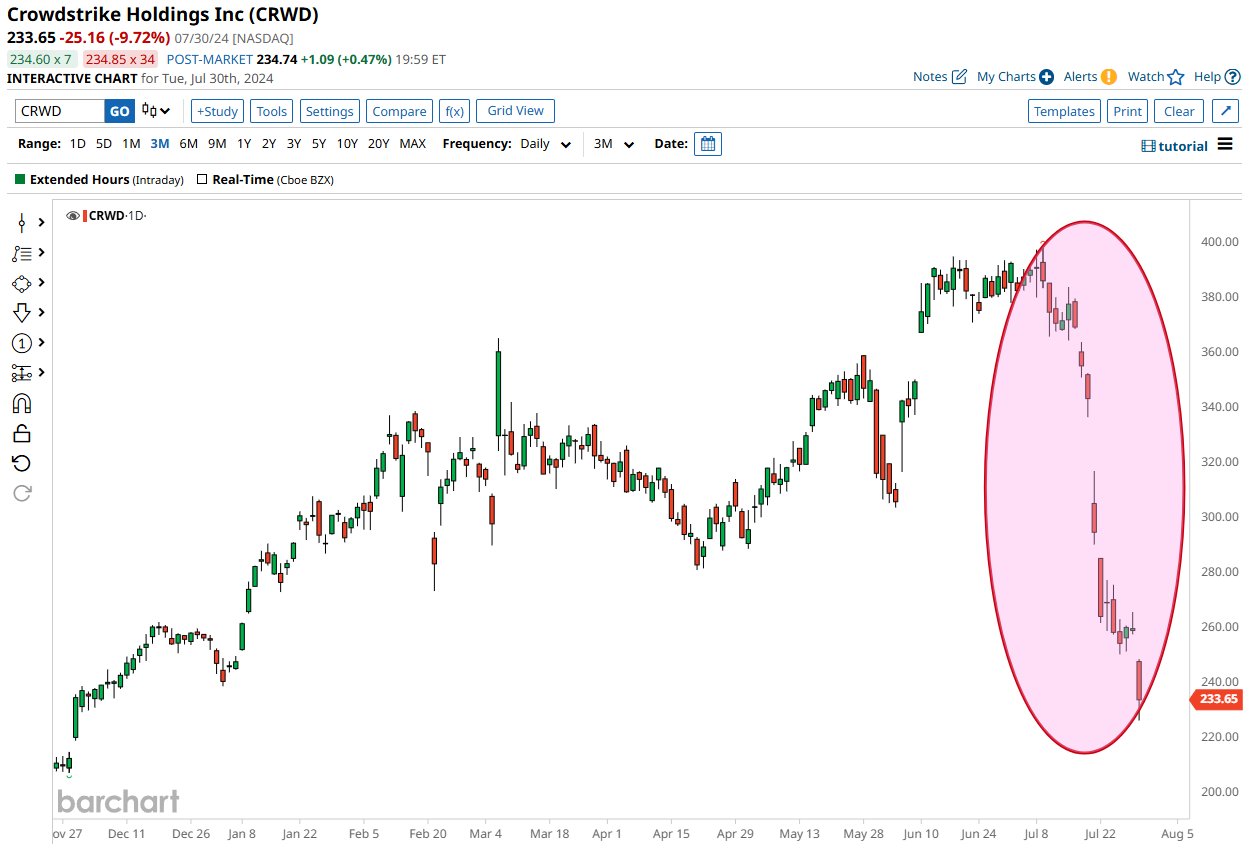The image size is (1254, 863).
Task: Toggle Extended Hours intraday checkbox
Action: tap(19, 180)
